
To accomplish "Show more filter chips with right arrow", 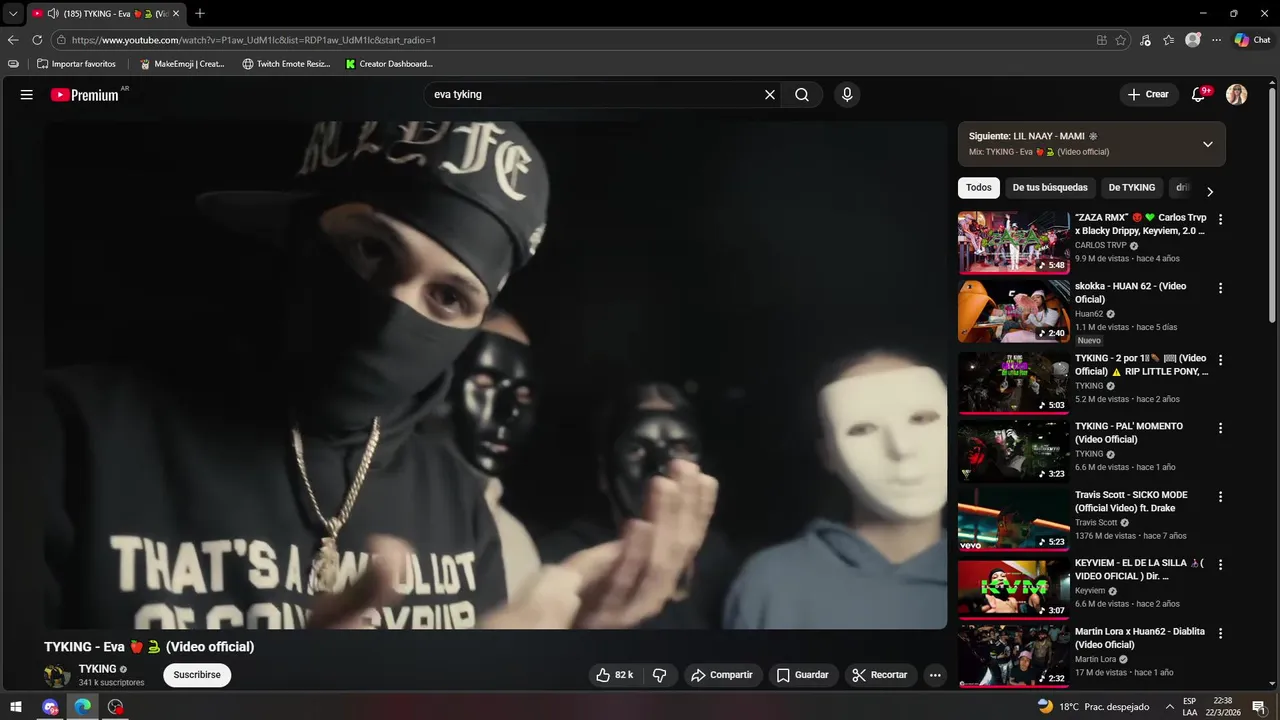I will coord(1210,191).
